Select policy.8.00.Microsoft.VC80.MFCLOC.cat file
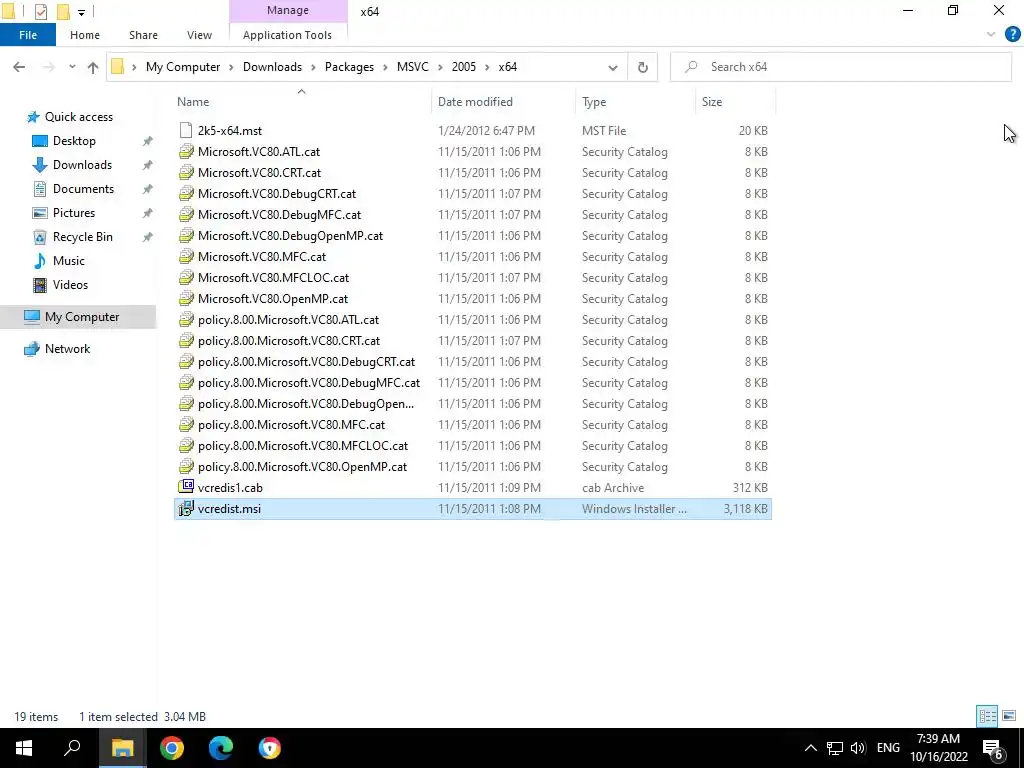1024x768 pixels. 302,446
